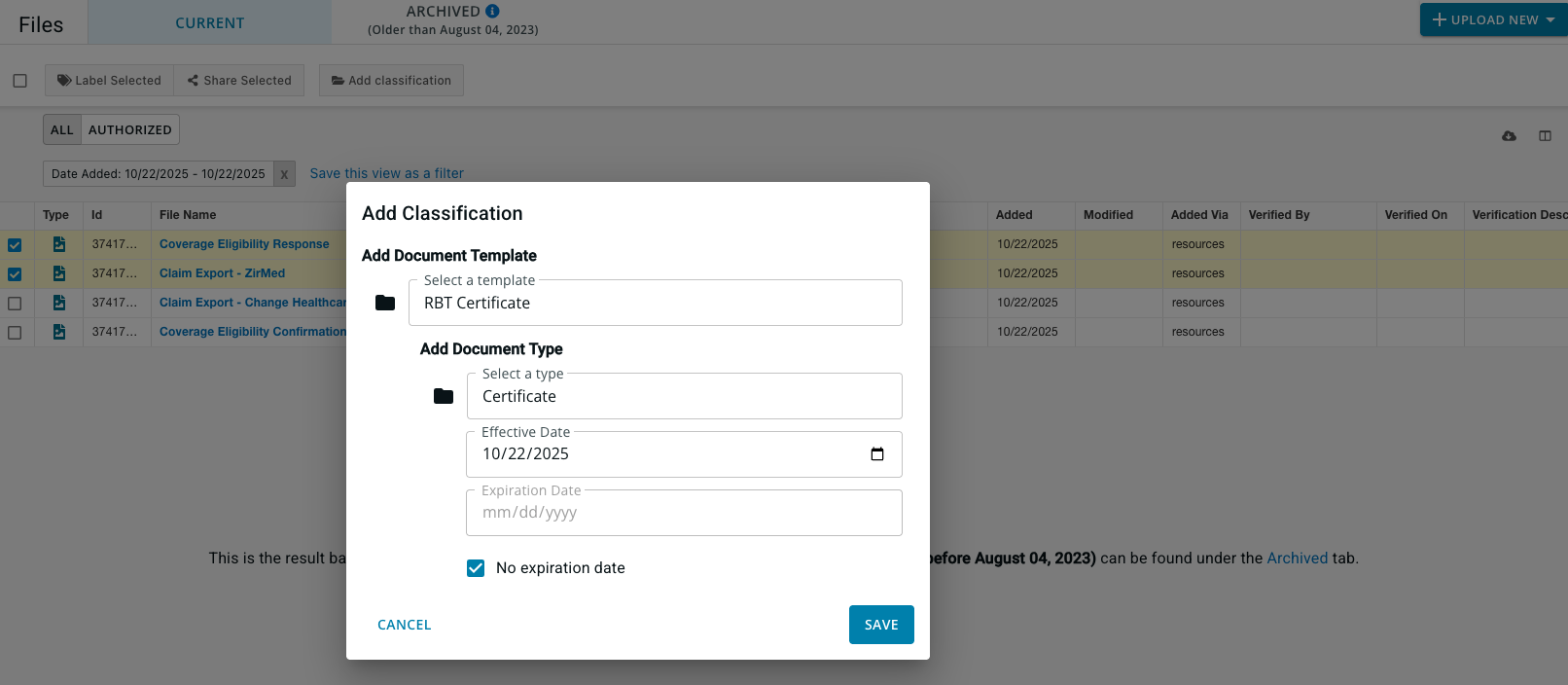
Task: Open the calendar picker on Effective Date
Action: point(877,454)
